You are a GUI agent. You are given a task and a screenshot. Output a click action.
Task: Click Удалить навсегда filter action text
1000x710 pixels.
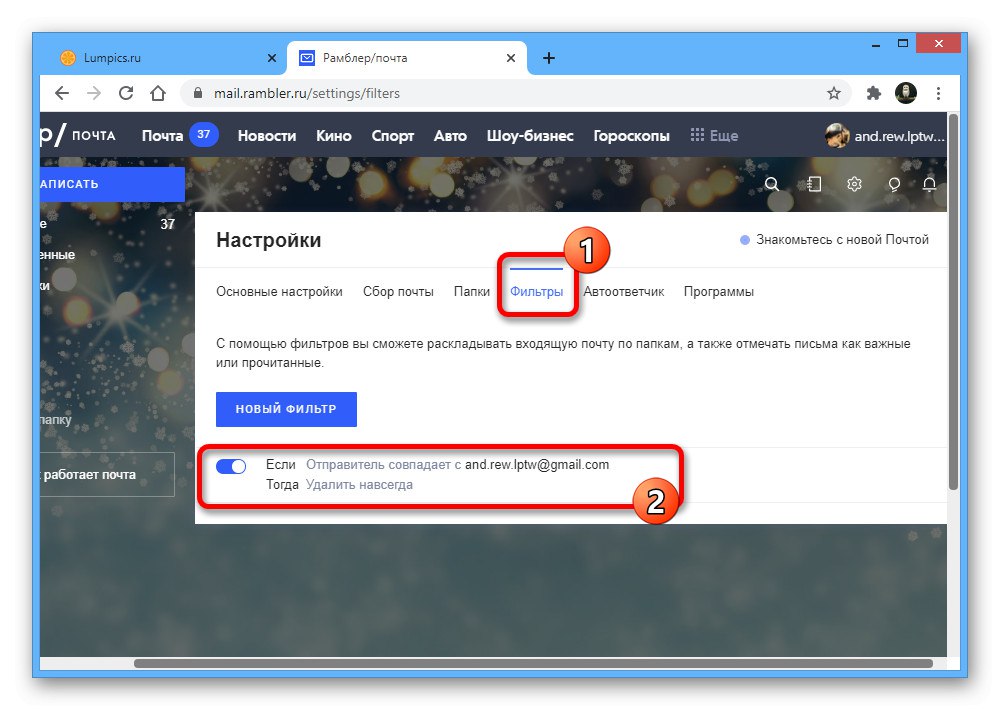(x=359, y=485)
